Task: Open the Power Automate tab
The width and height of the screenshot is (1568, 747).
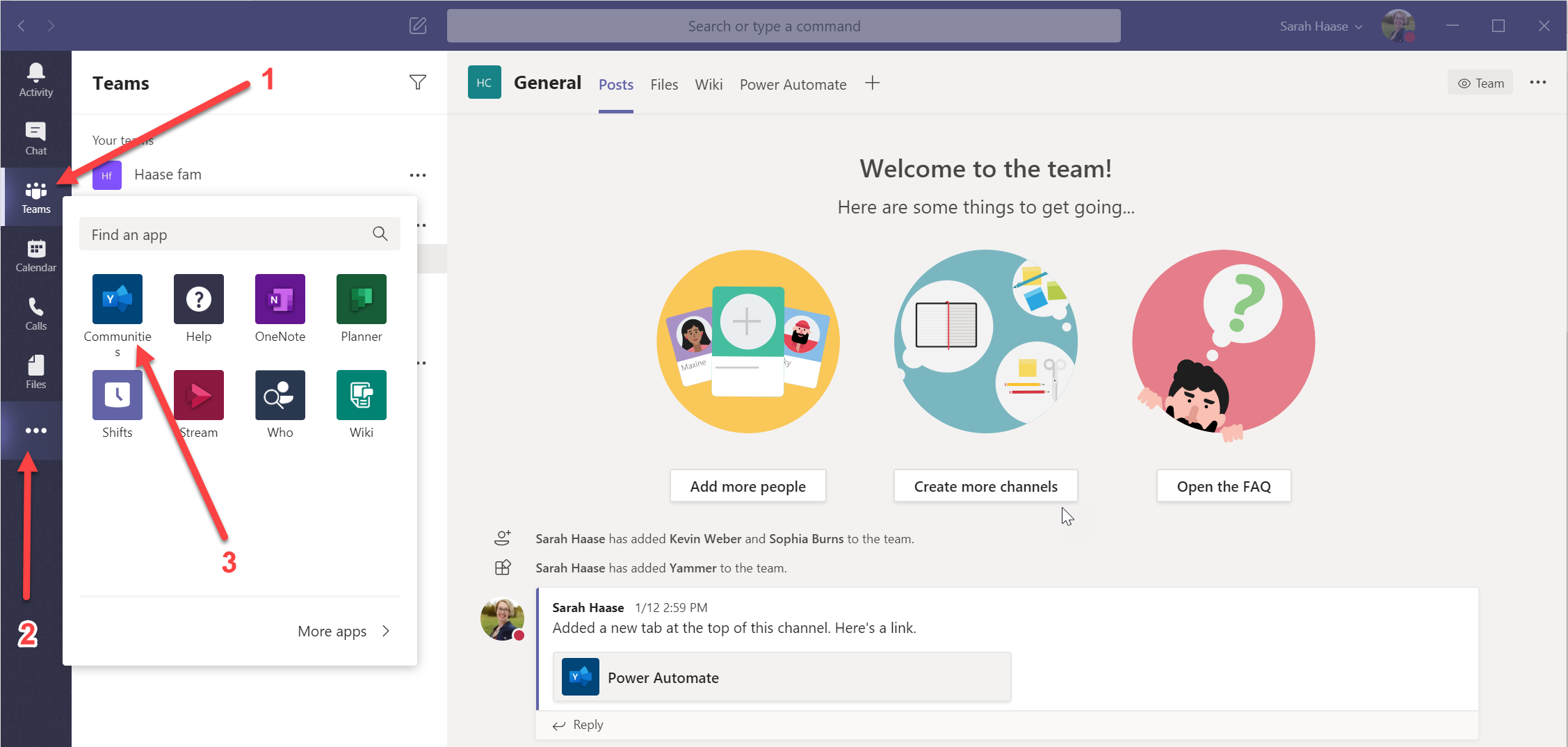Action: [x=793, y=84]
